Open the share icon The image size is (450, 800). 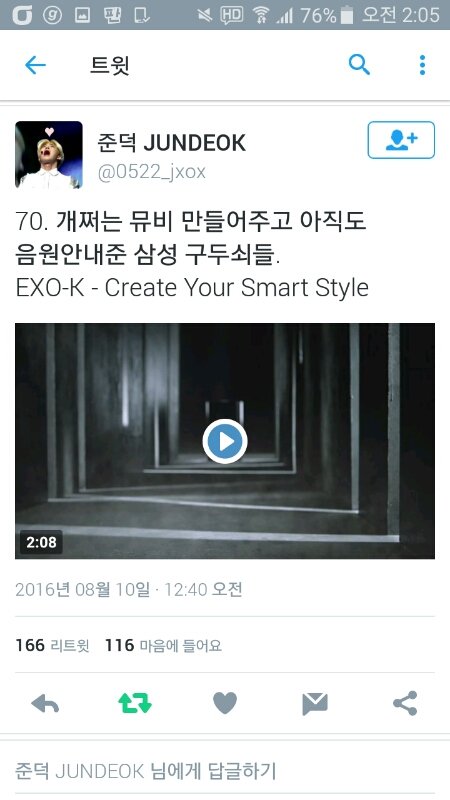click(405, 704)
